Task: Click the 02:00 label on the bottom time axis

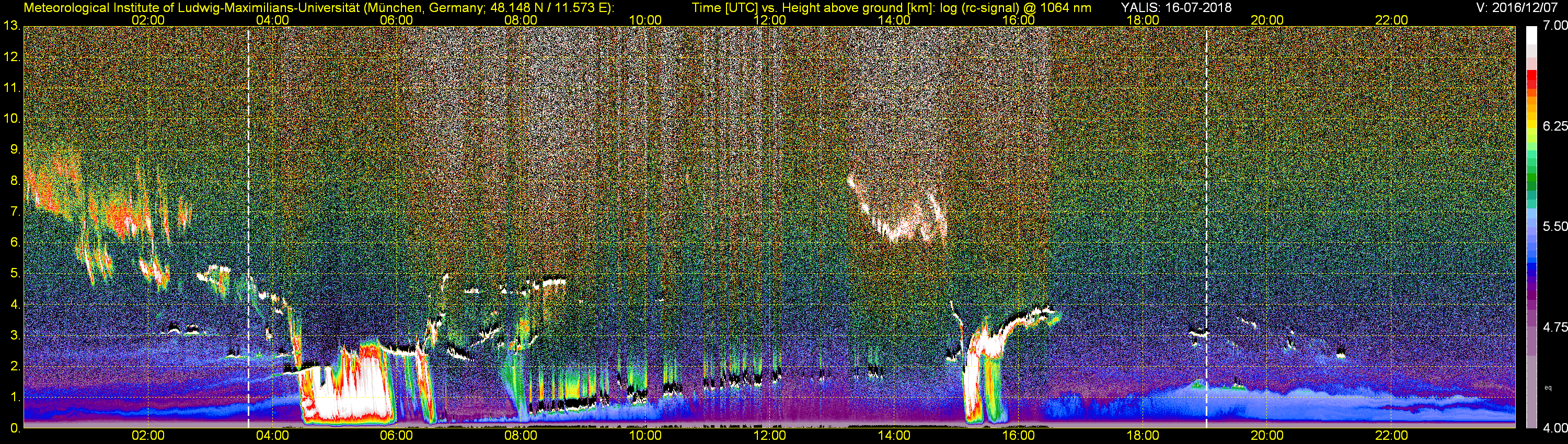Action: [x=148, y=436]
